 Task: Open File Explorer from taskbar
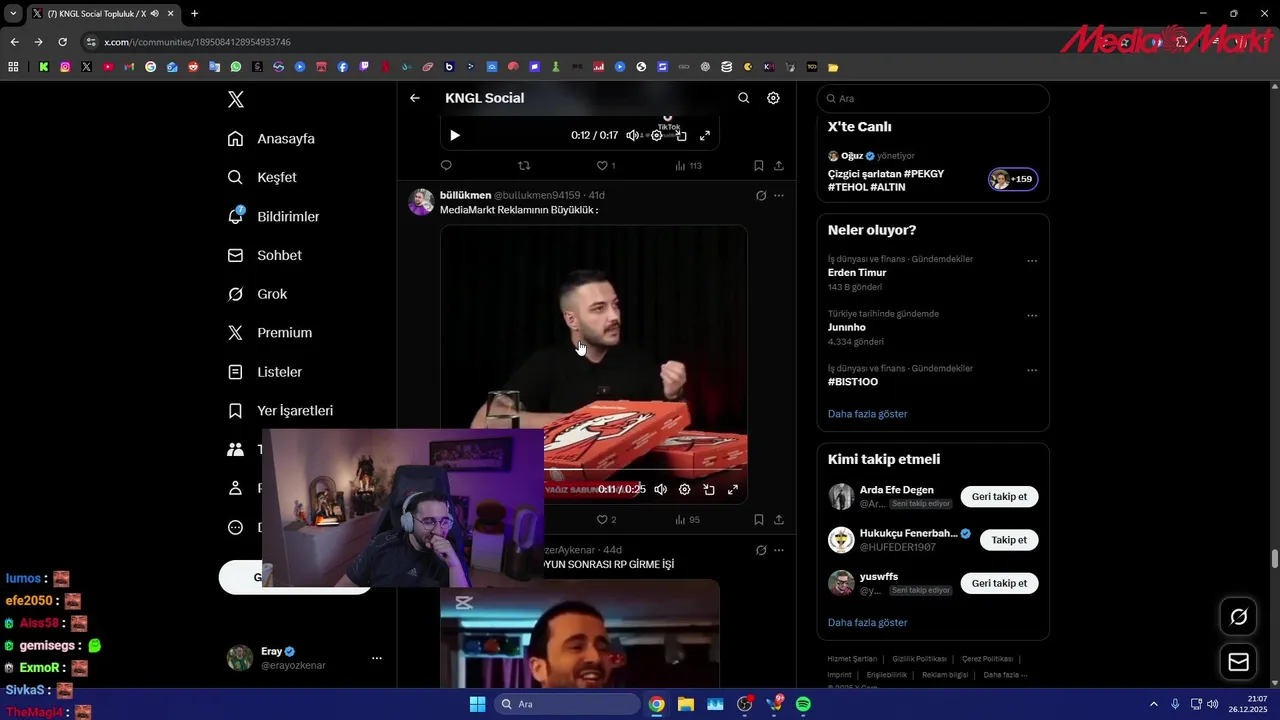[686, 704]
